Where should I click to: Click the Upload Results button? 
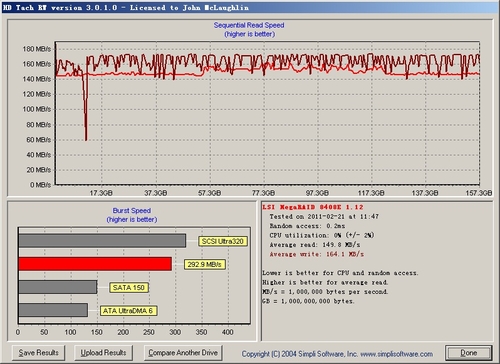coord(103,353)
